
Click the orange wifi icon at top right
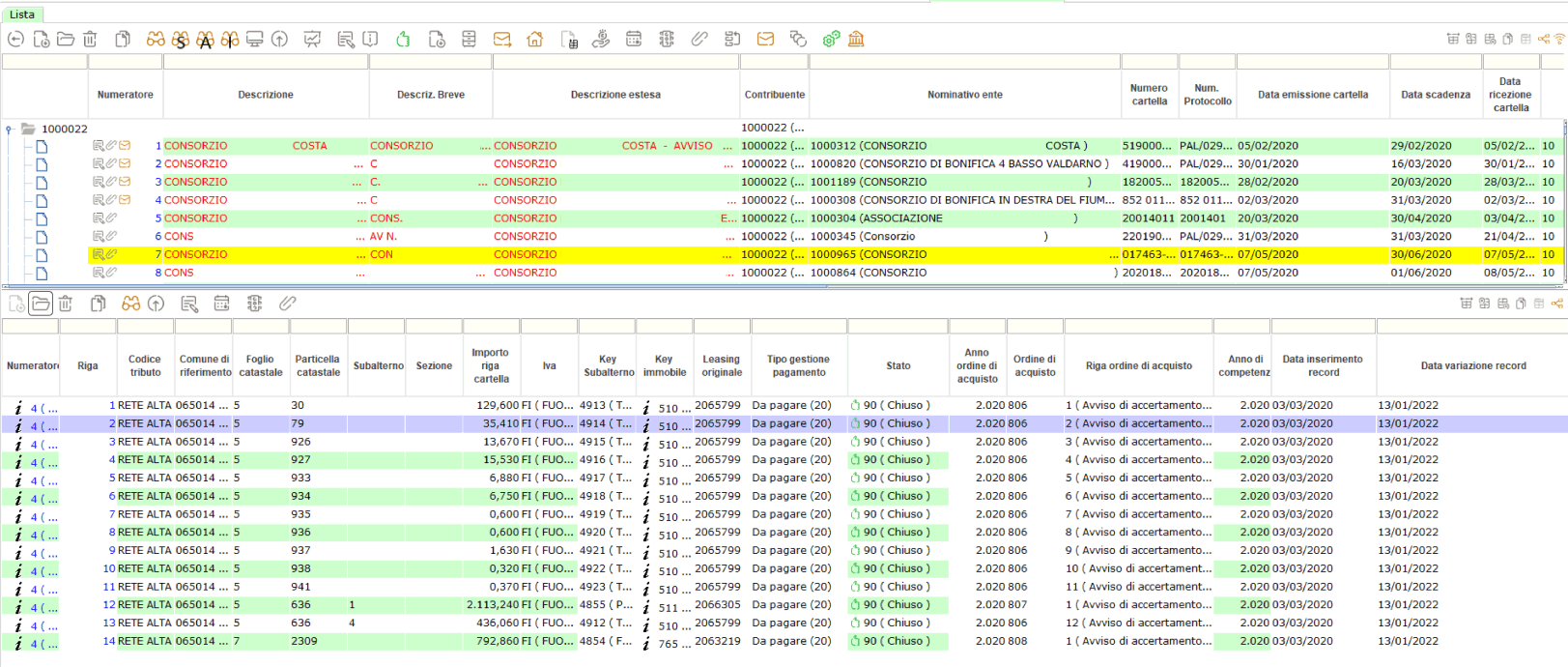pyautogui.click(x=1559, y=39)
